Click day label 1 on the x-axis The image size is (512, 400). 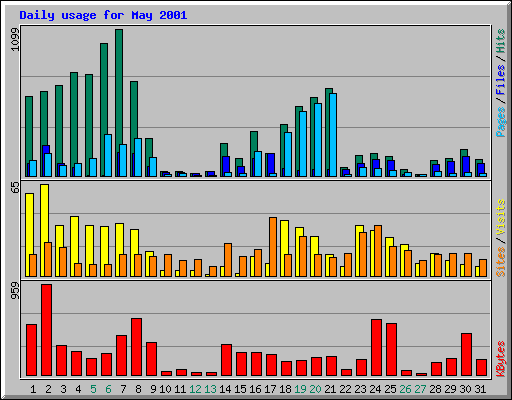(x=33, y=389)
